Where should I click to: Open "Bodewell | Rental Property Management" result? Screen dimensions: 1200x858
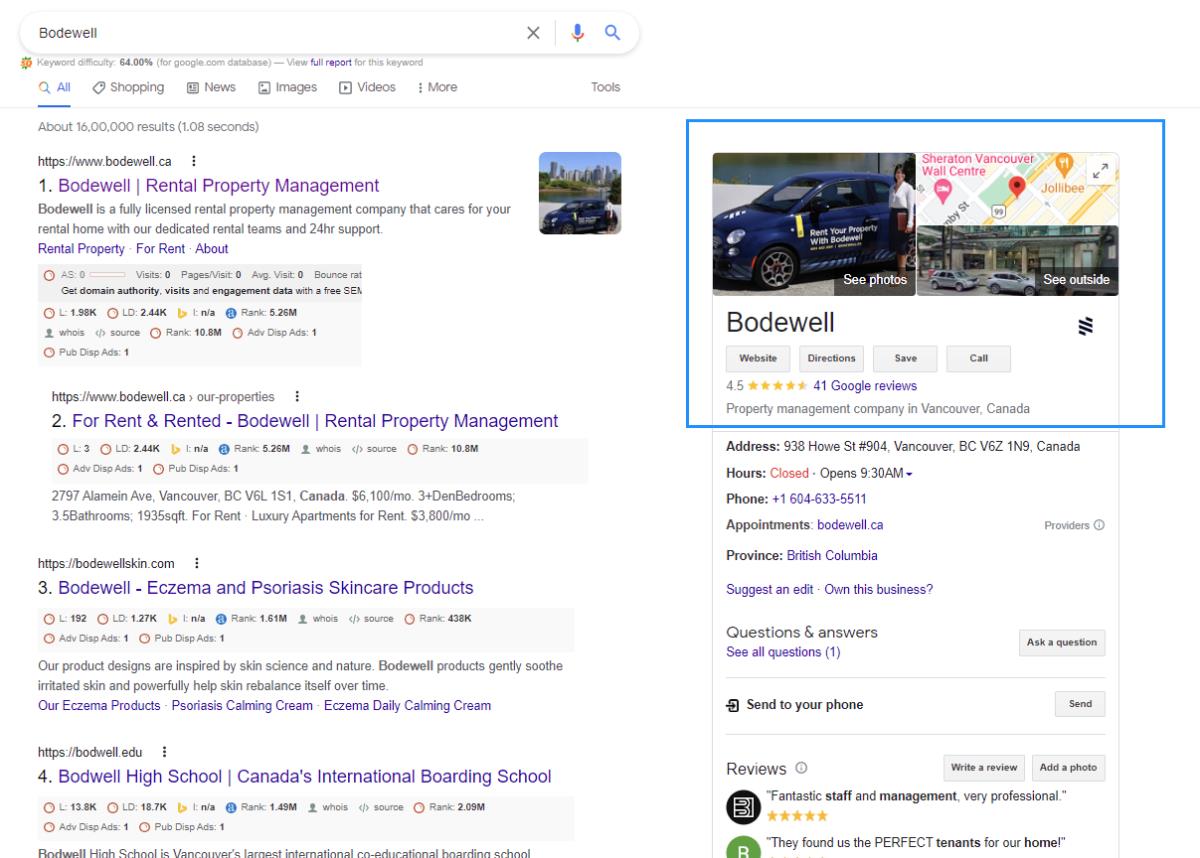(218, 186)
